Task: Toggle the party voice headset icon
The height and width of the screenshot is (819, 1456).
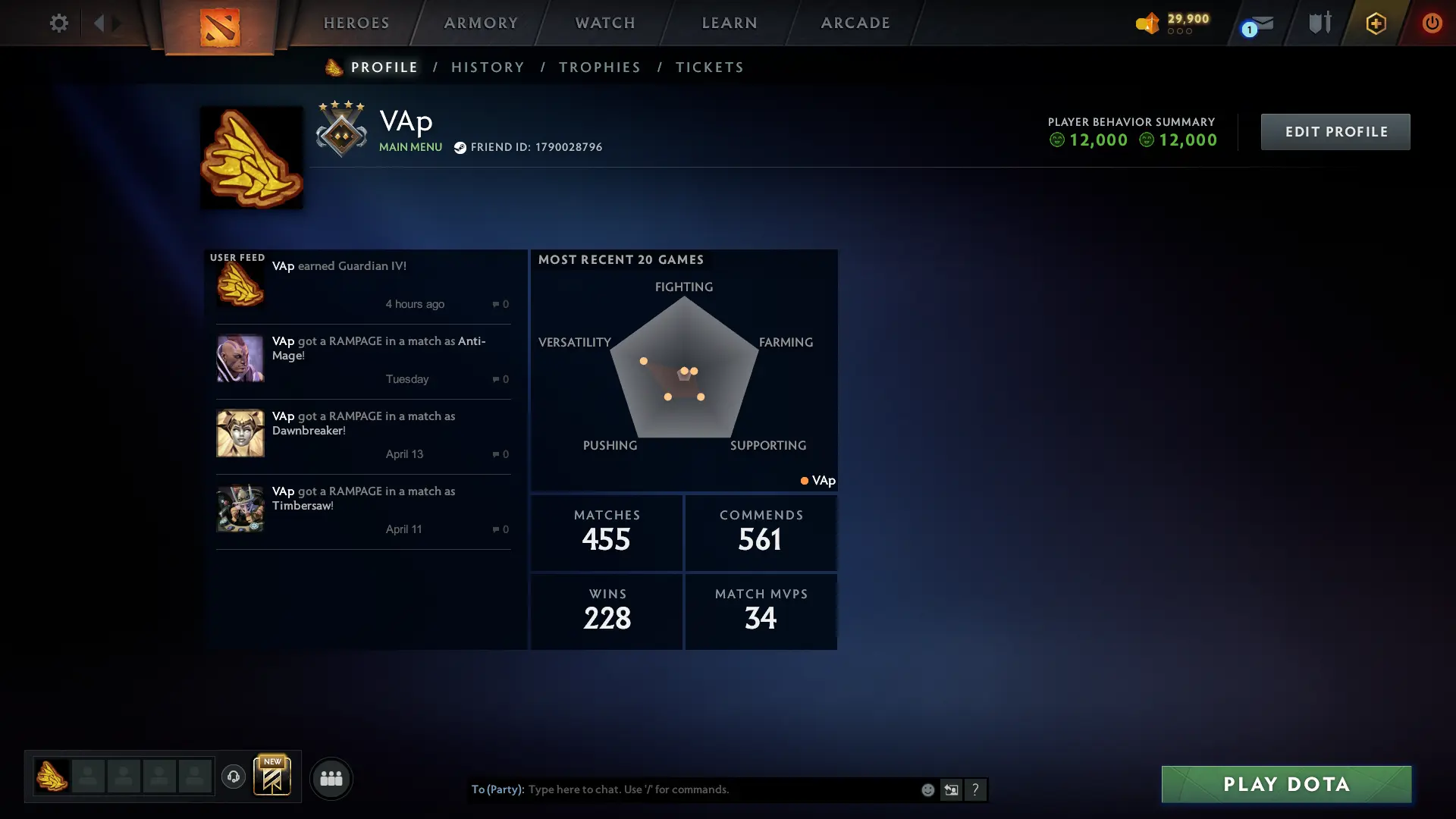Action: (233, 777)
